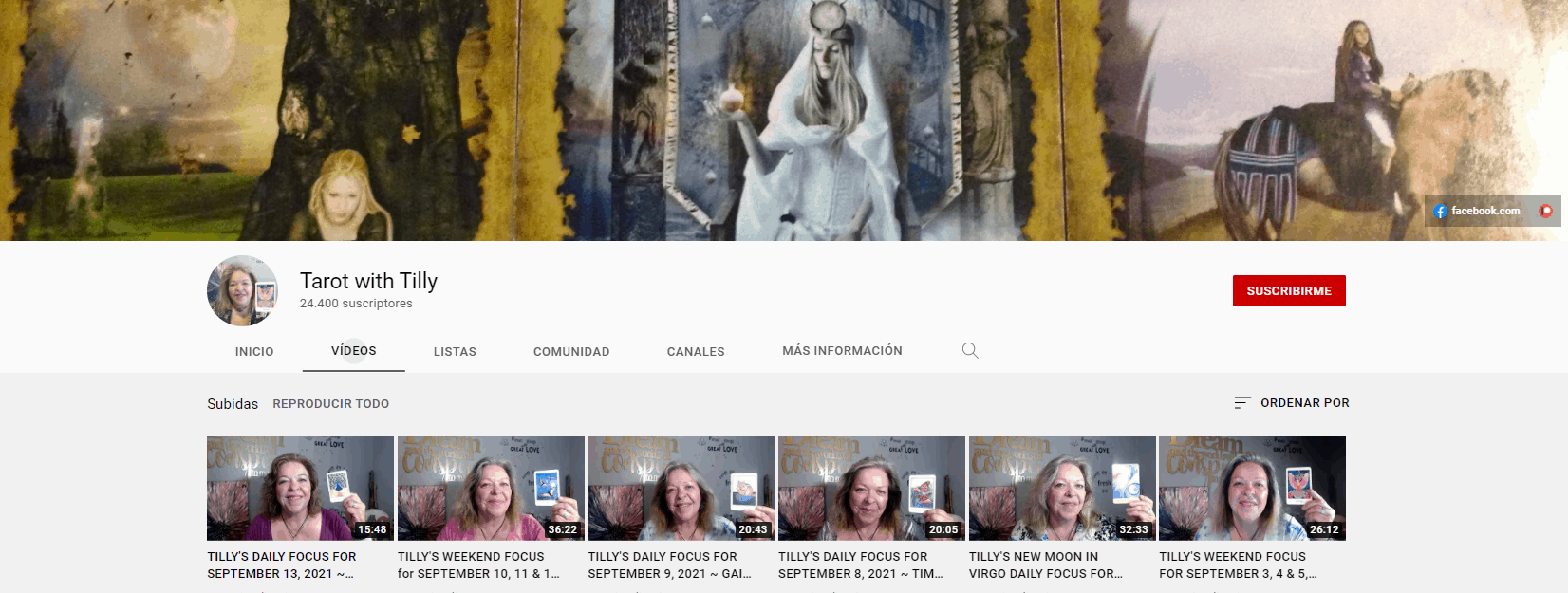View the Más información tab

842,351
